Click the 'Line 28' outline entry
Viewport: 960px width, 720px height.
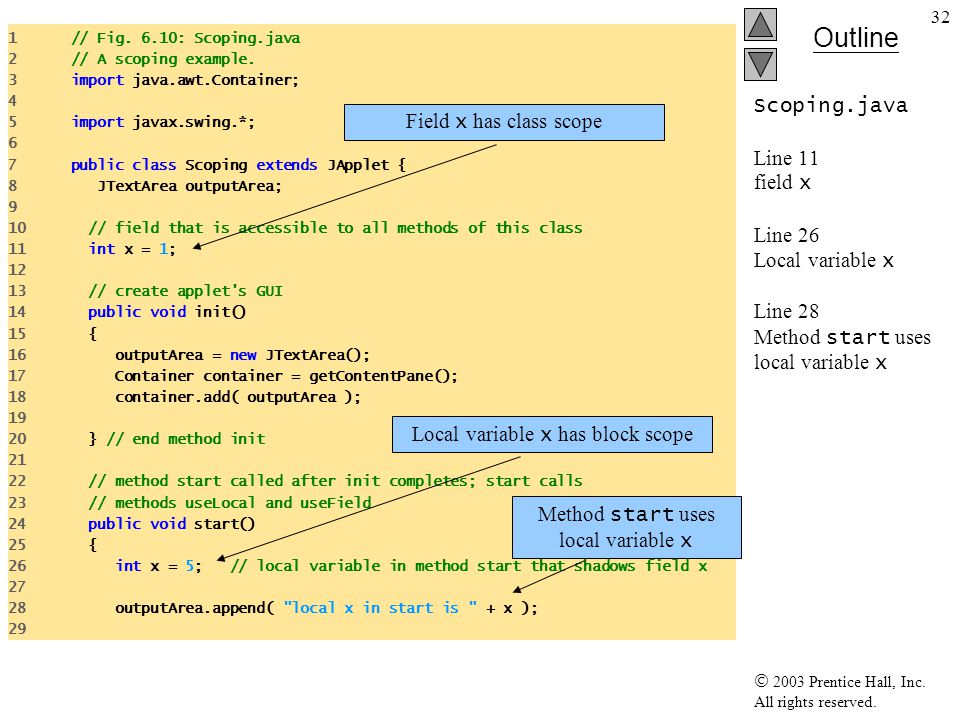pyautogui.click(x=786, y=311)
